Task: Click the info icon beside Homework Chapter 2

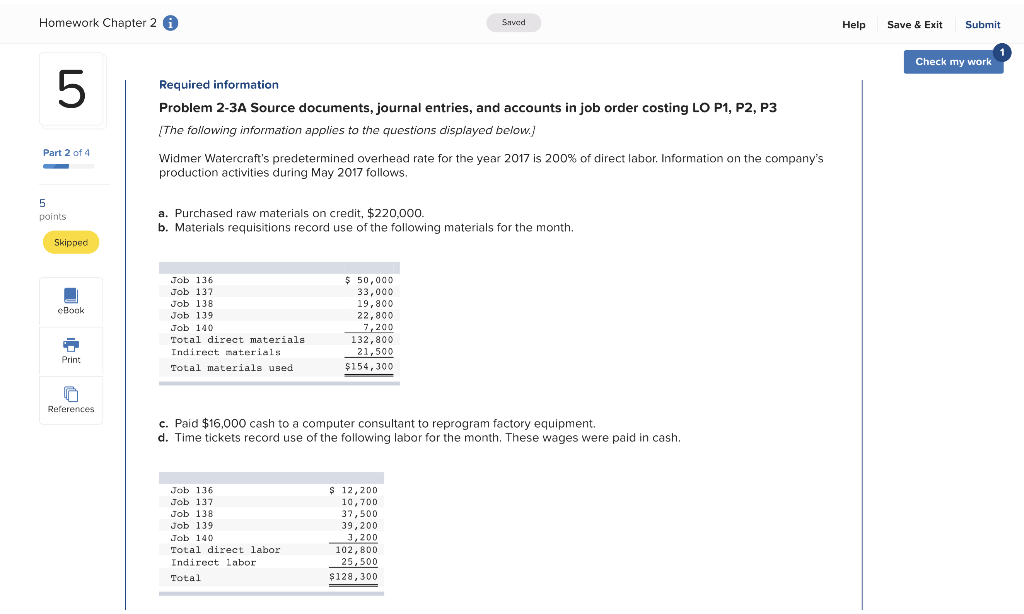Action: click(168, 22)
